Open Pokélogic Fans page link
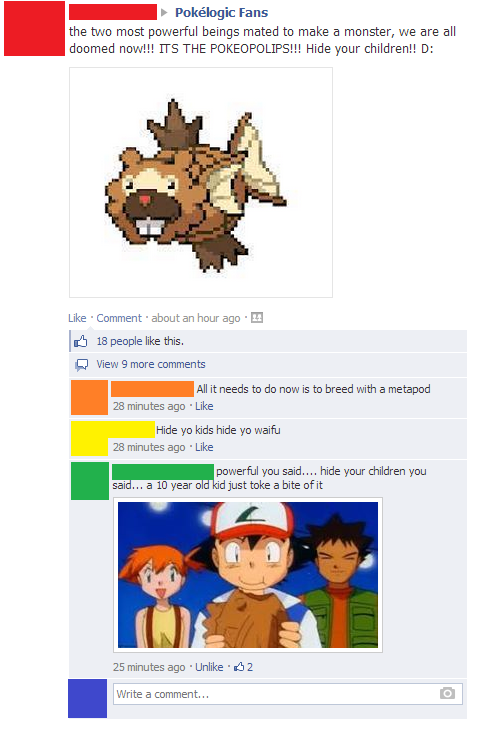The width and height of the screenshot is (485, 729). coord(221,13)
